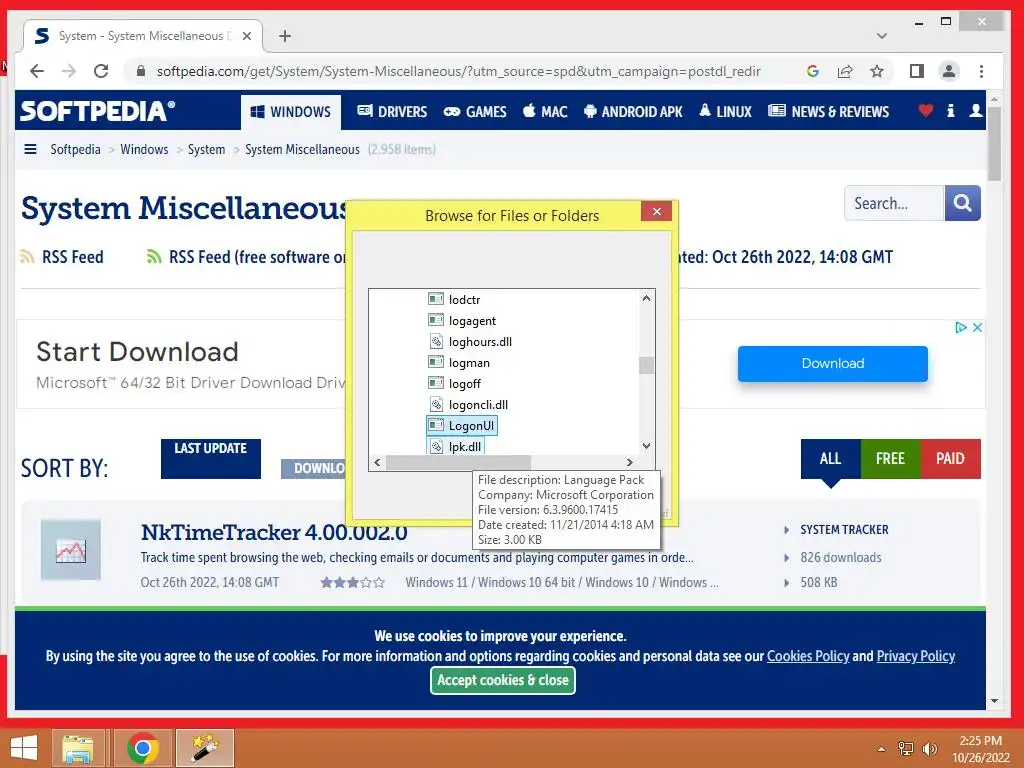Image resolution: width=1024 pixels, height=768 pixels.
Task: Open the SYSTEM TRACKER category link
Action: click(844, 530)
